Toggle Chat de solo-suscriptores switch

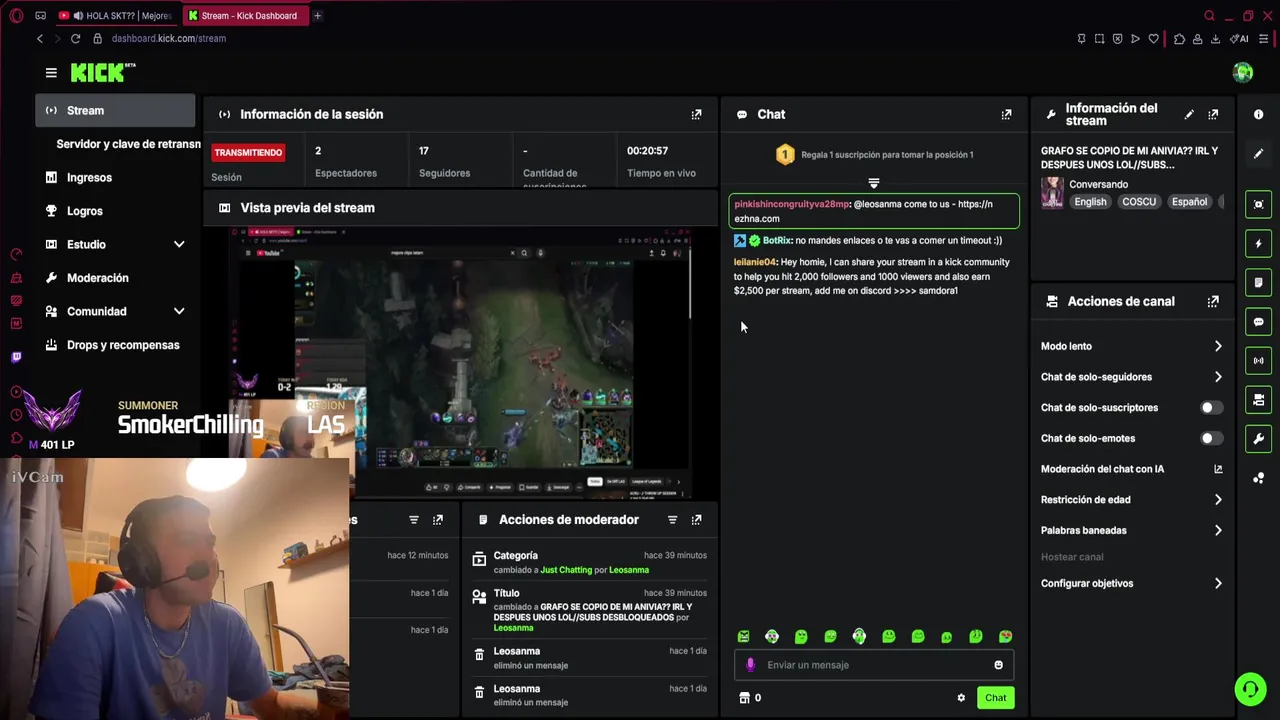click(x=1211, y=408)
